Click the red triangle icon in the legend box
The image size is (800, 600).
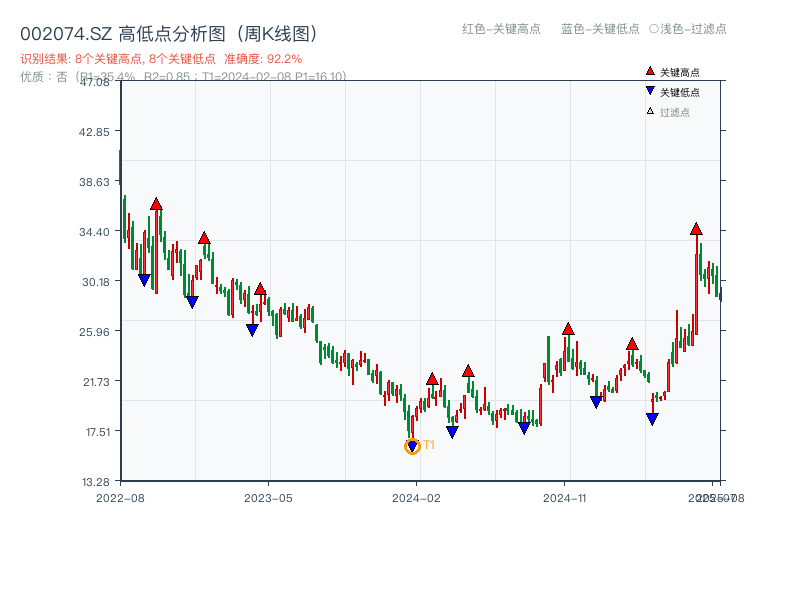[650, 71]
